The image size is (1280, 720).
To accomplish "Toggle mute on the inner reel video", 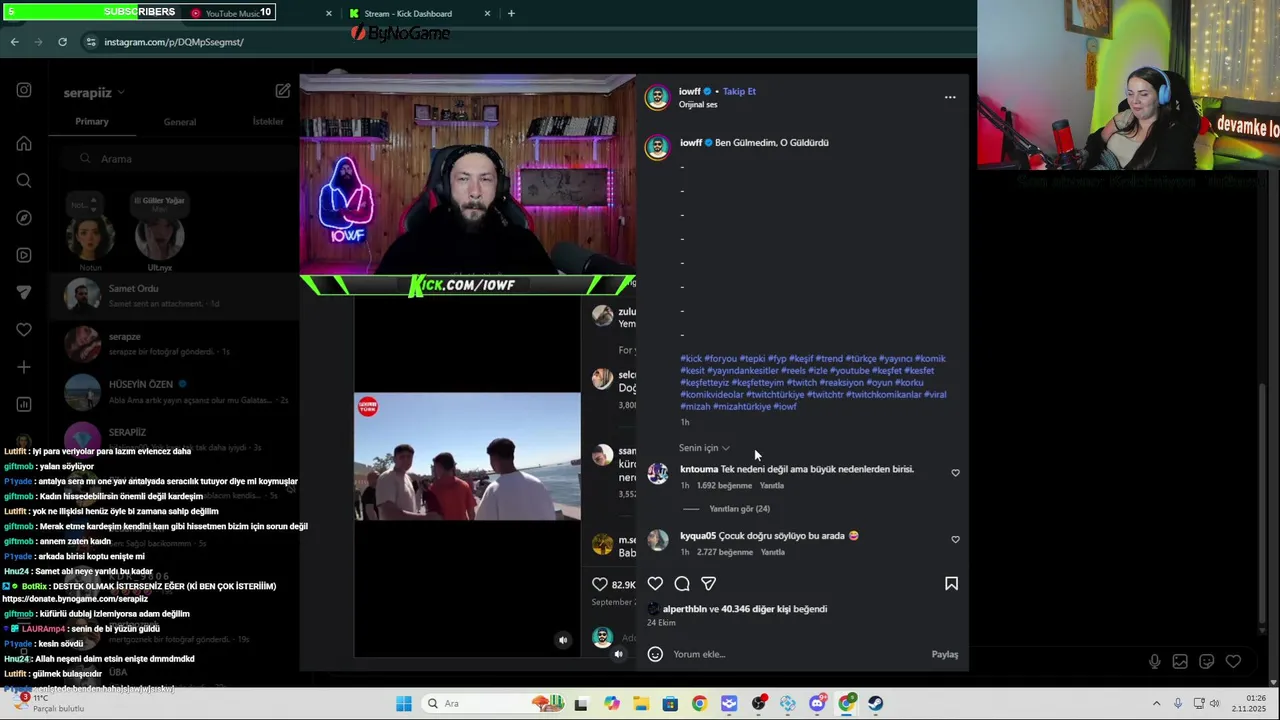I will point(563,640).
